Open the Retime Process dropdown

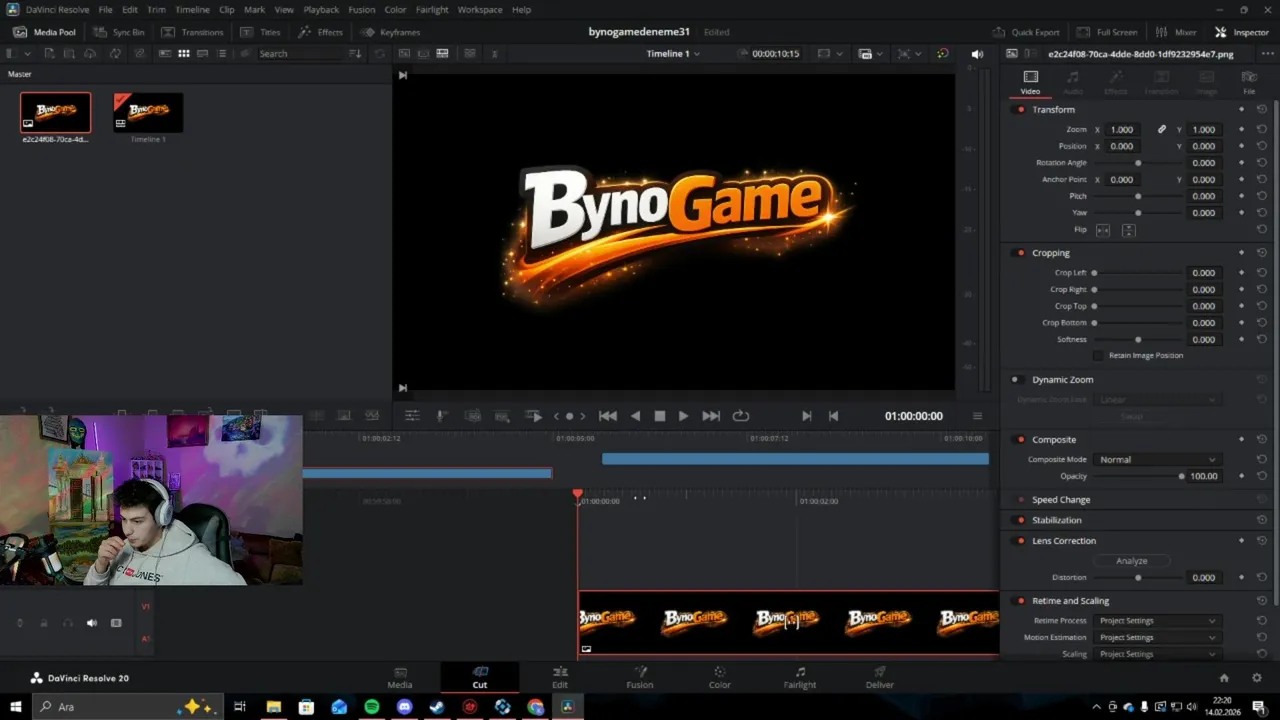(x=1157, y=620)
